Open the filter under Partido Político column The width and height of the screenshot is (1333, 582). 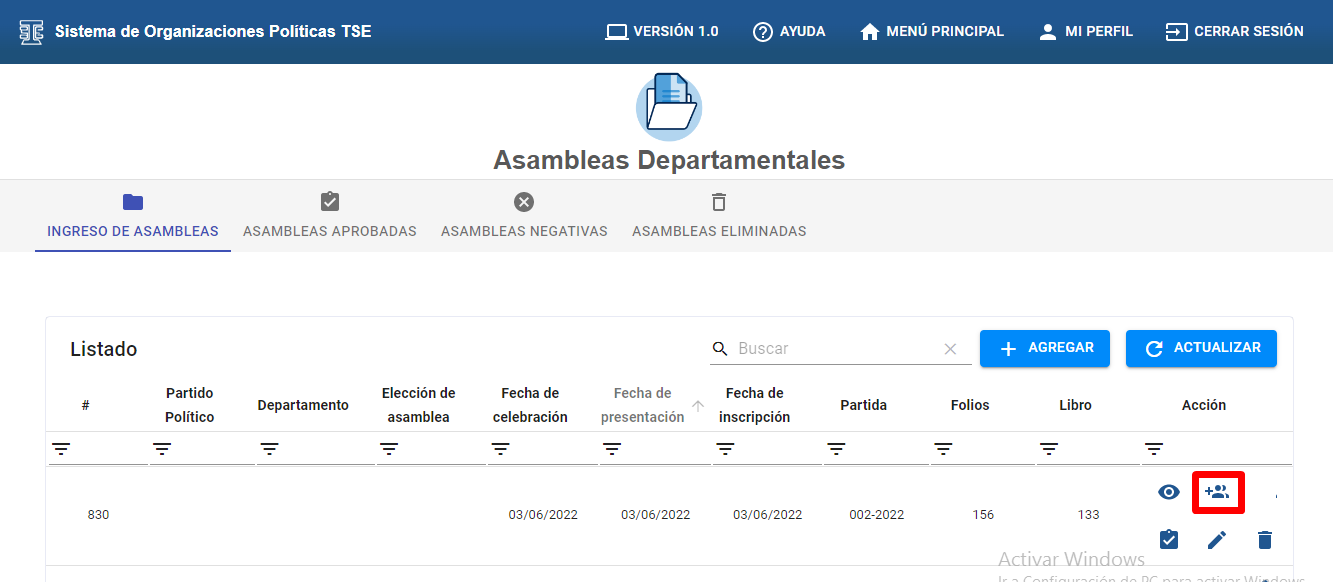point(162,449)
